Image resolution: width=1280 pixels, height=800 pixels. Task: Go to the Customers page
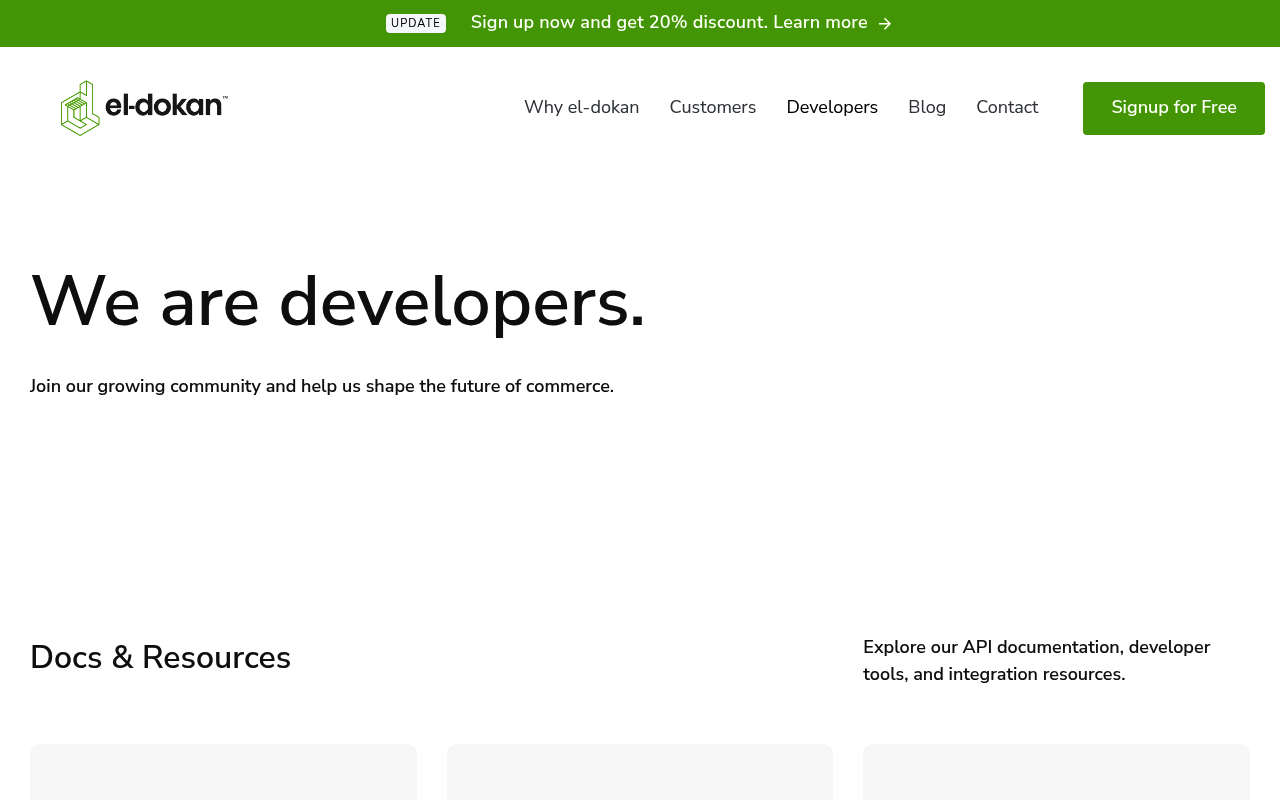(713, 107)
